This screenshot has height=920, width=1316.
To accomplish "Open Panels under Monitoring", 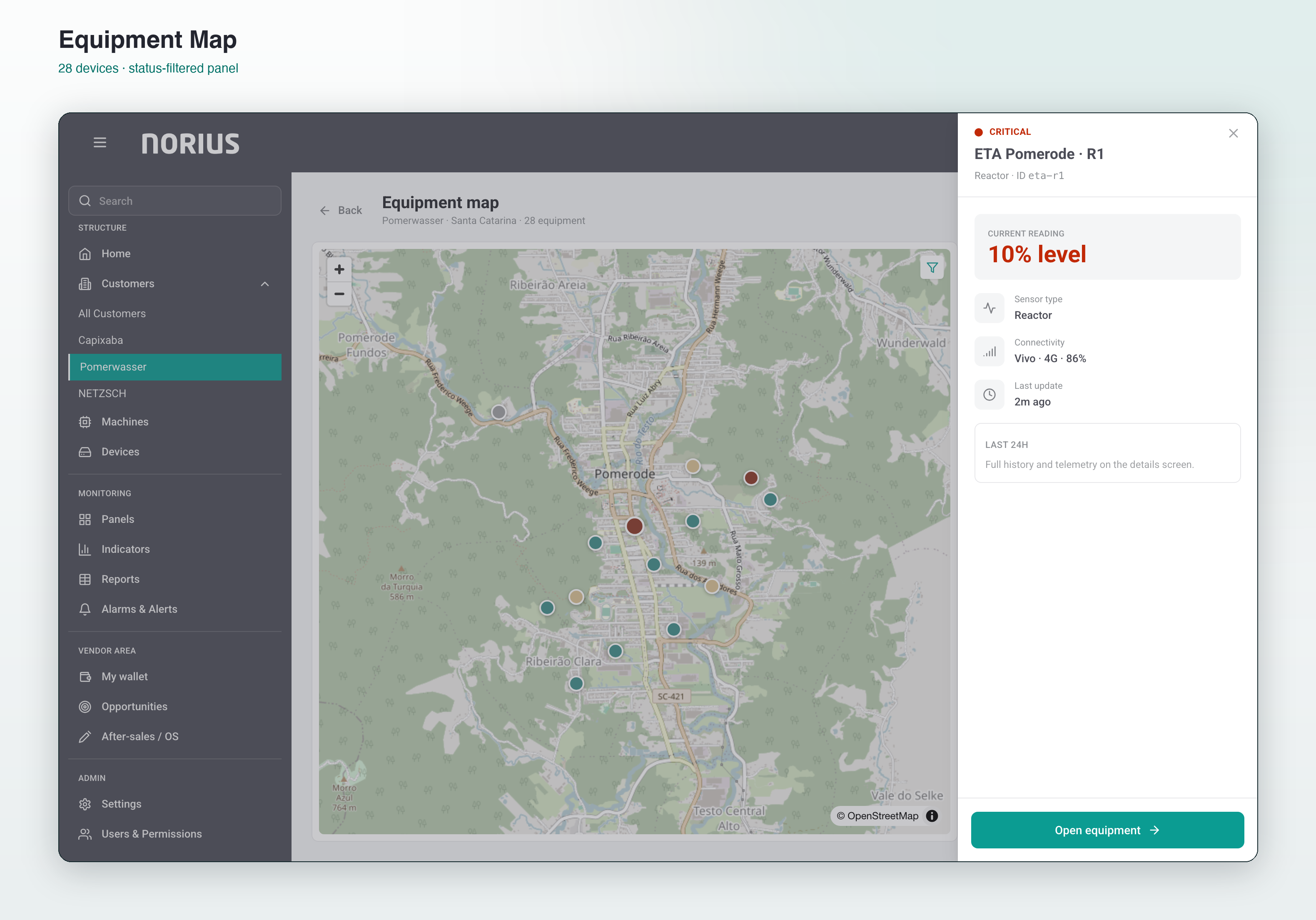I will click(175, 520).
